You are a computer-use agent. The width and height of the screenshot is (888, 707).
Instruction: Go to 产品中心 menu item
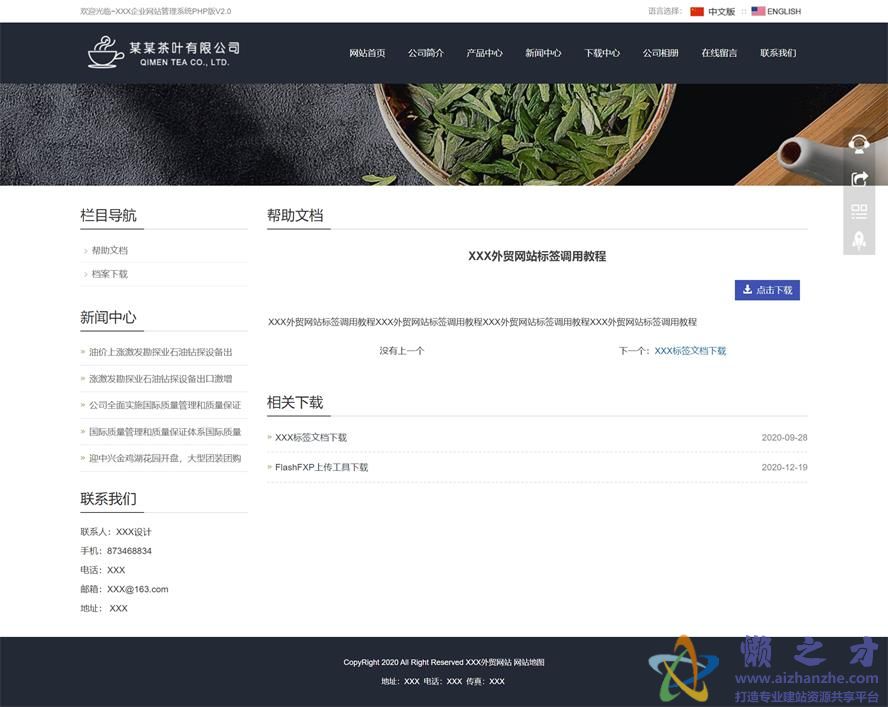coord(484,53)
